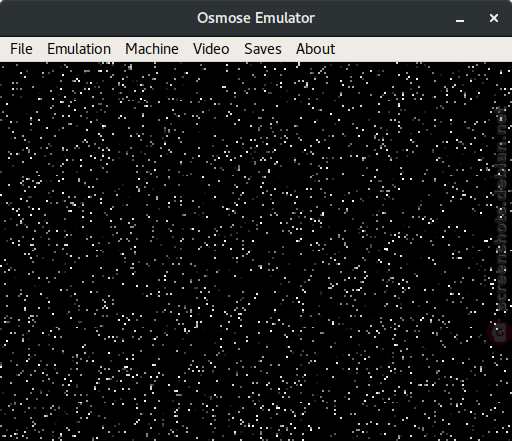Select File in the menu bar
This screenshot has height=441, width=512.
click(x=21, y=49)
